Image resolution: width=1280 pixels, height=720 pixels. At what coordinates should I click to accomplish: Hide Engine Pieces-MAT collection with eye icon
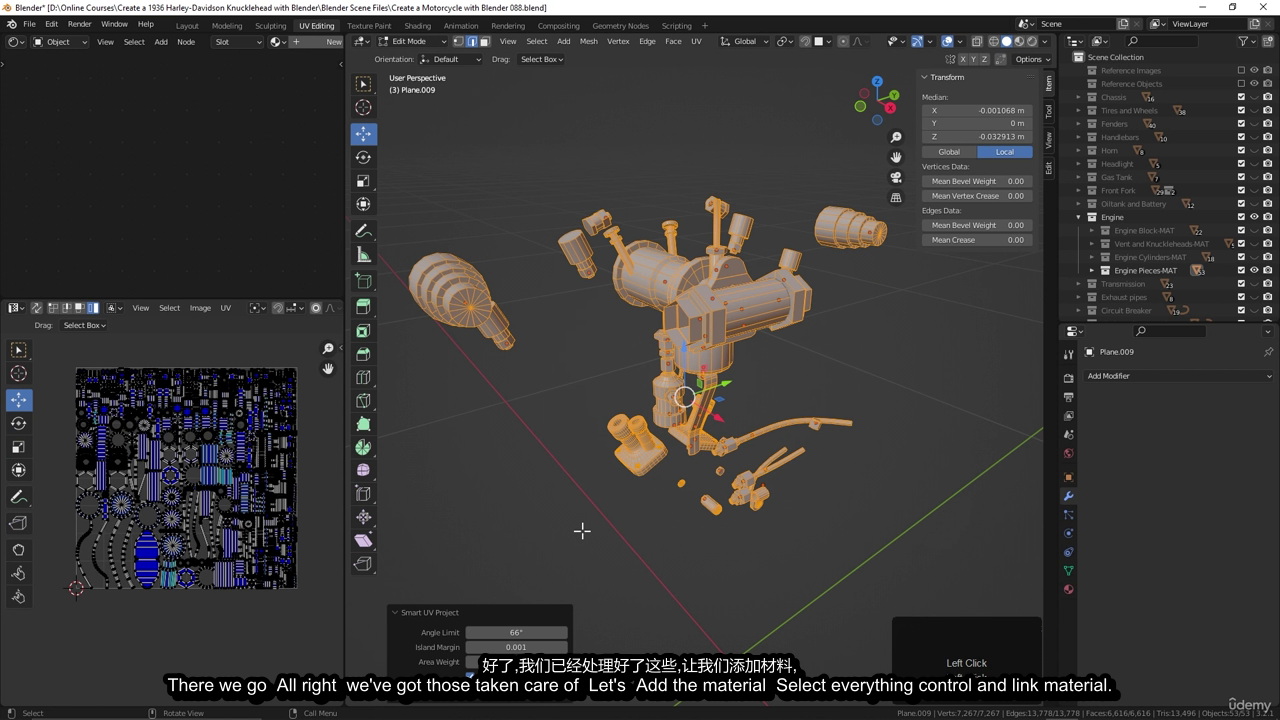click(1254, 270)
